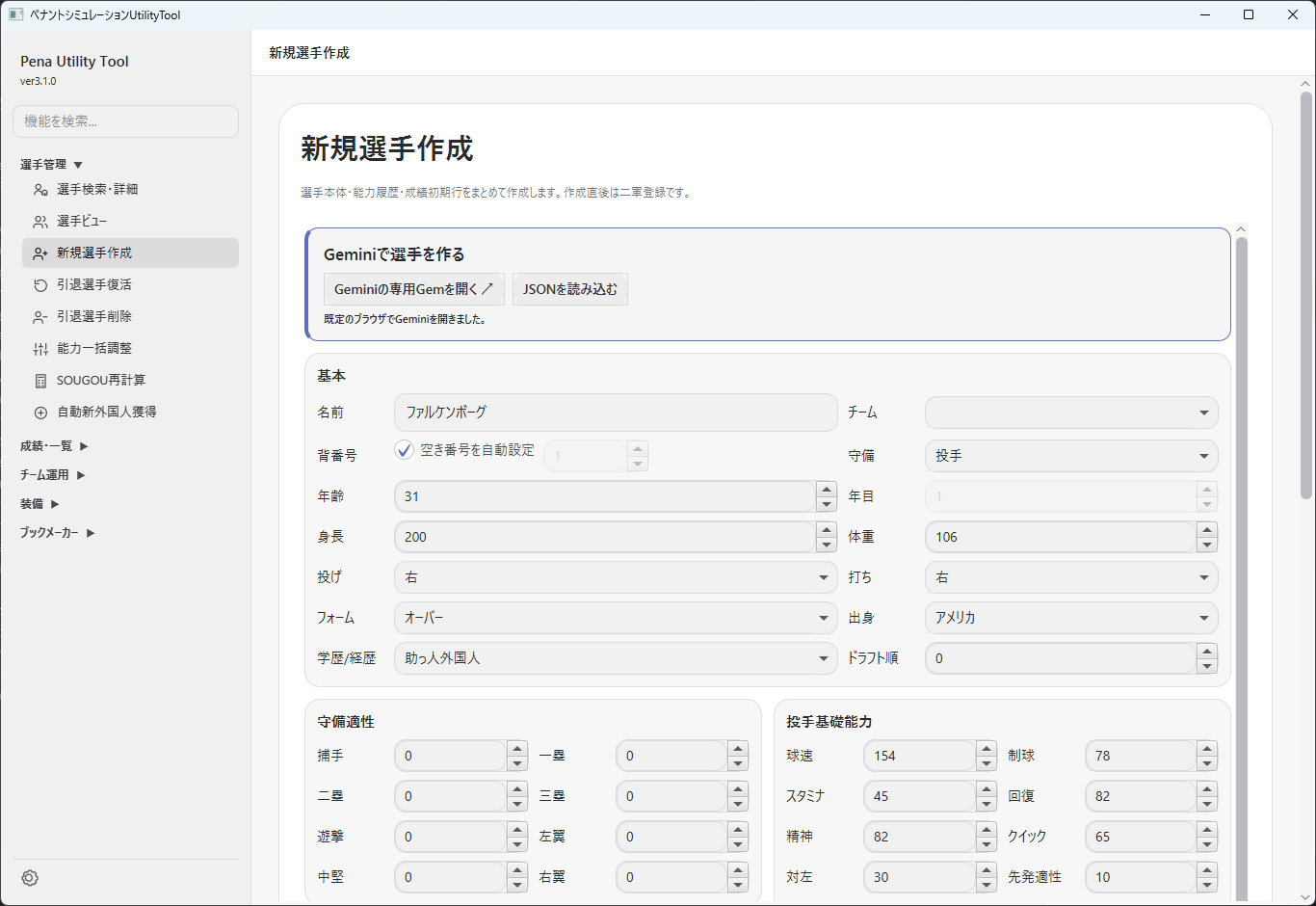
Task: Click the 選手検索・詳細 search-person icon
Action: click(40, 190)
